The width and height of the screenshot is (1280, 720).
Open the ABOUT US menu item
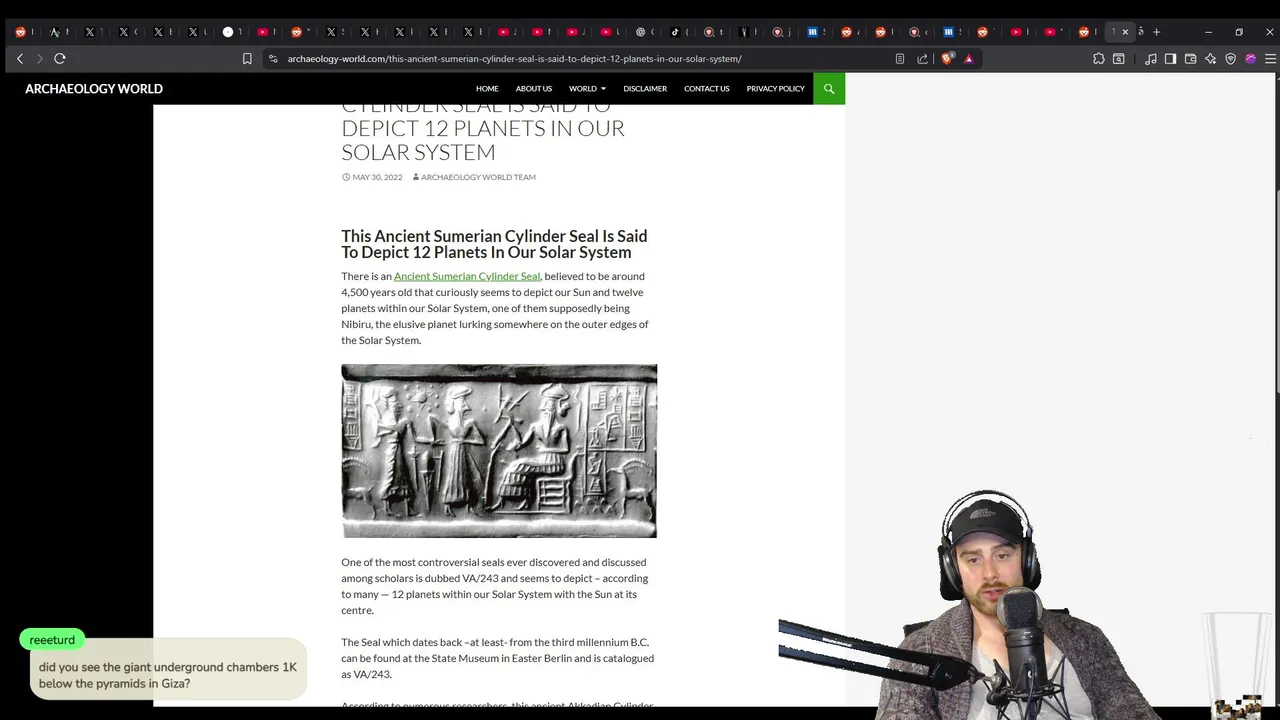point(534,89)
